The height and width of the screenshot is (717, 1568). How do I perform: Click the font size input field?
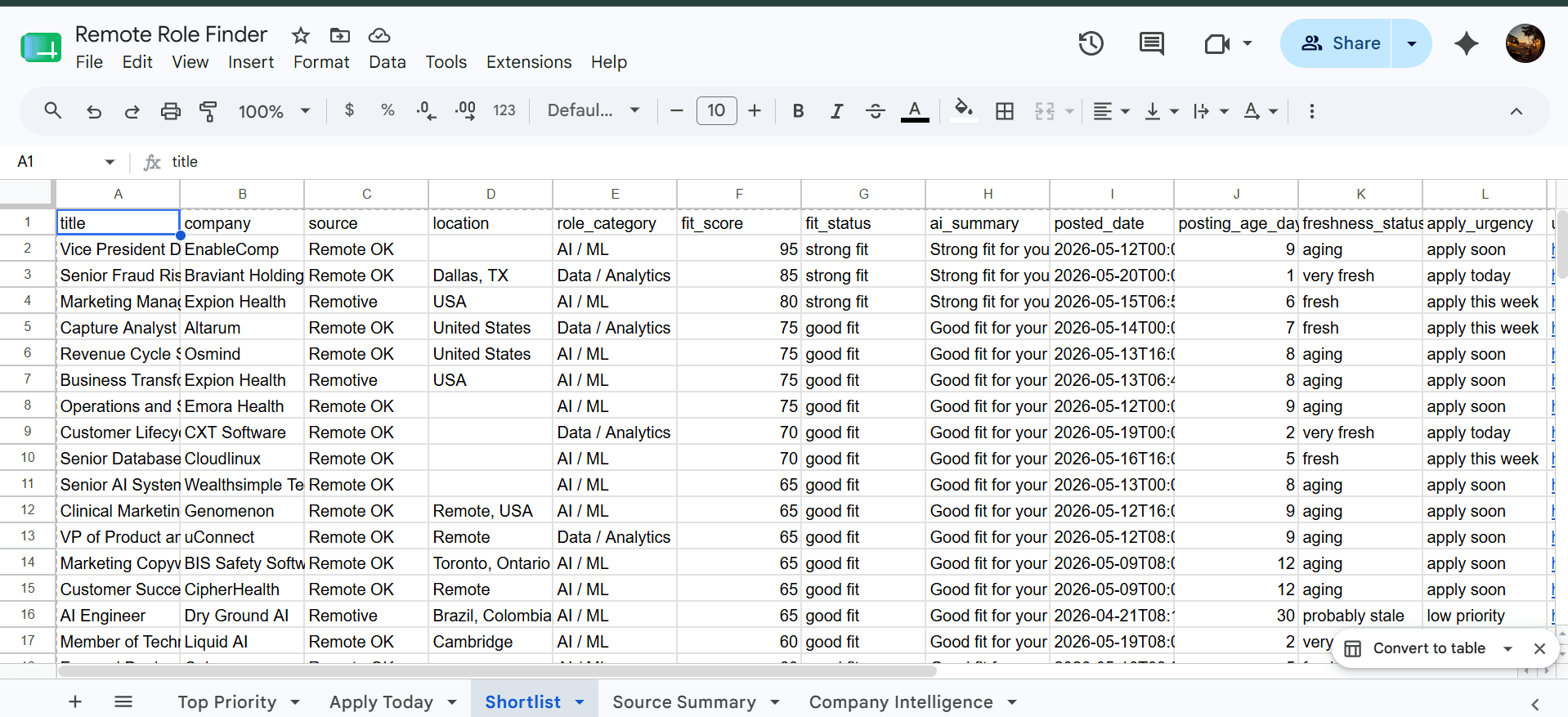point(716,110)
